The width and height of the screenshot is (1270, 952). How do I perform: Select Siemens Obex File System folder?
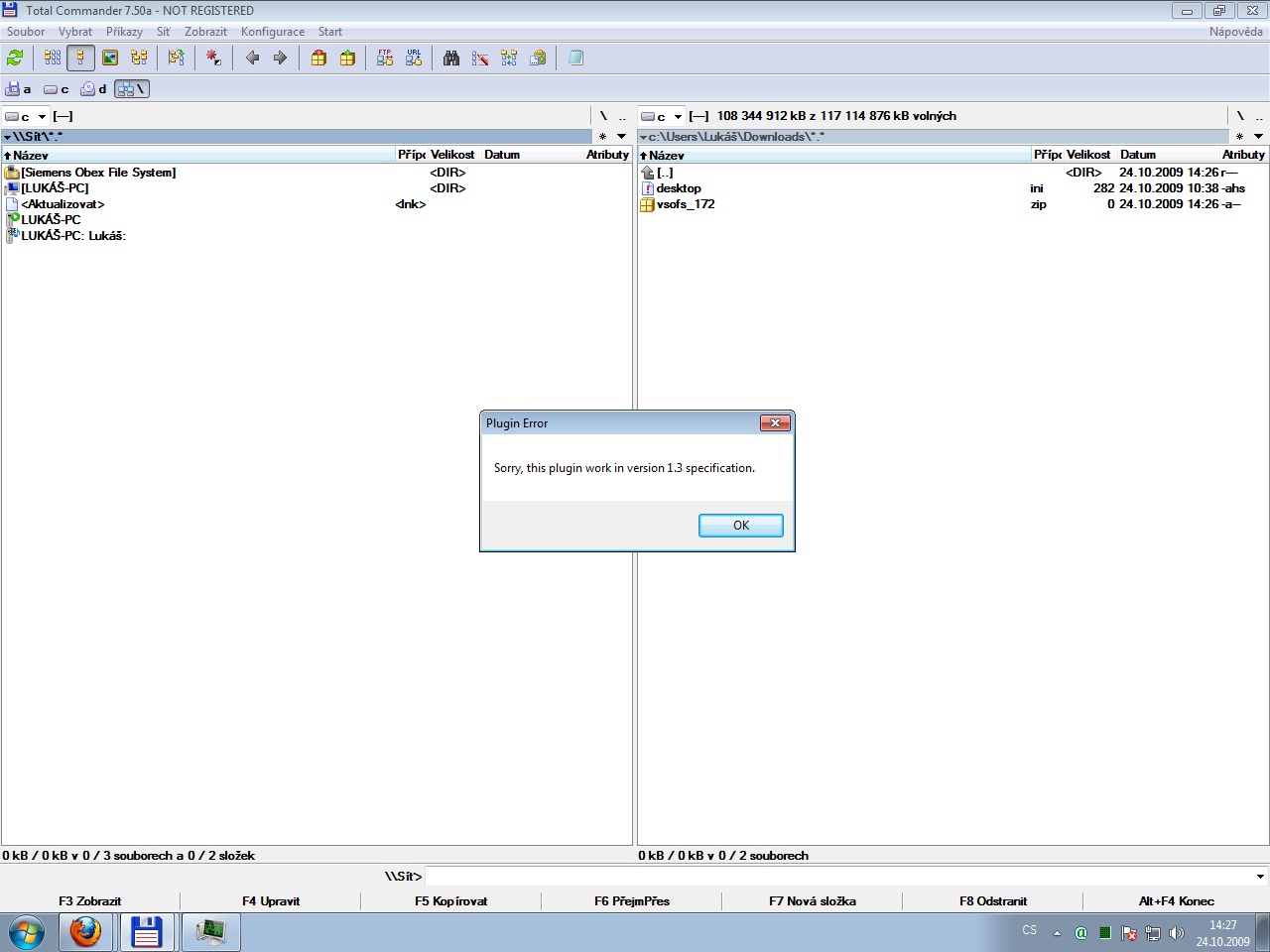[x=99, y=173]
